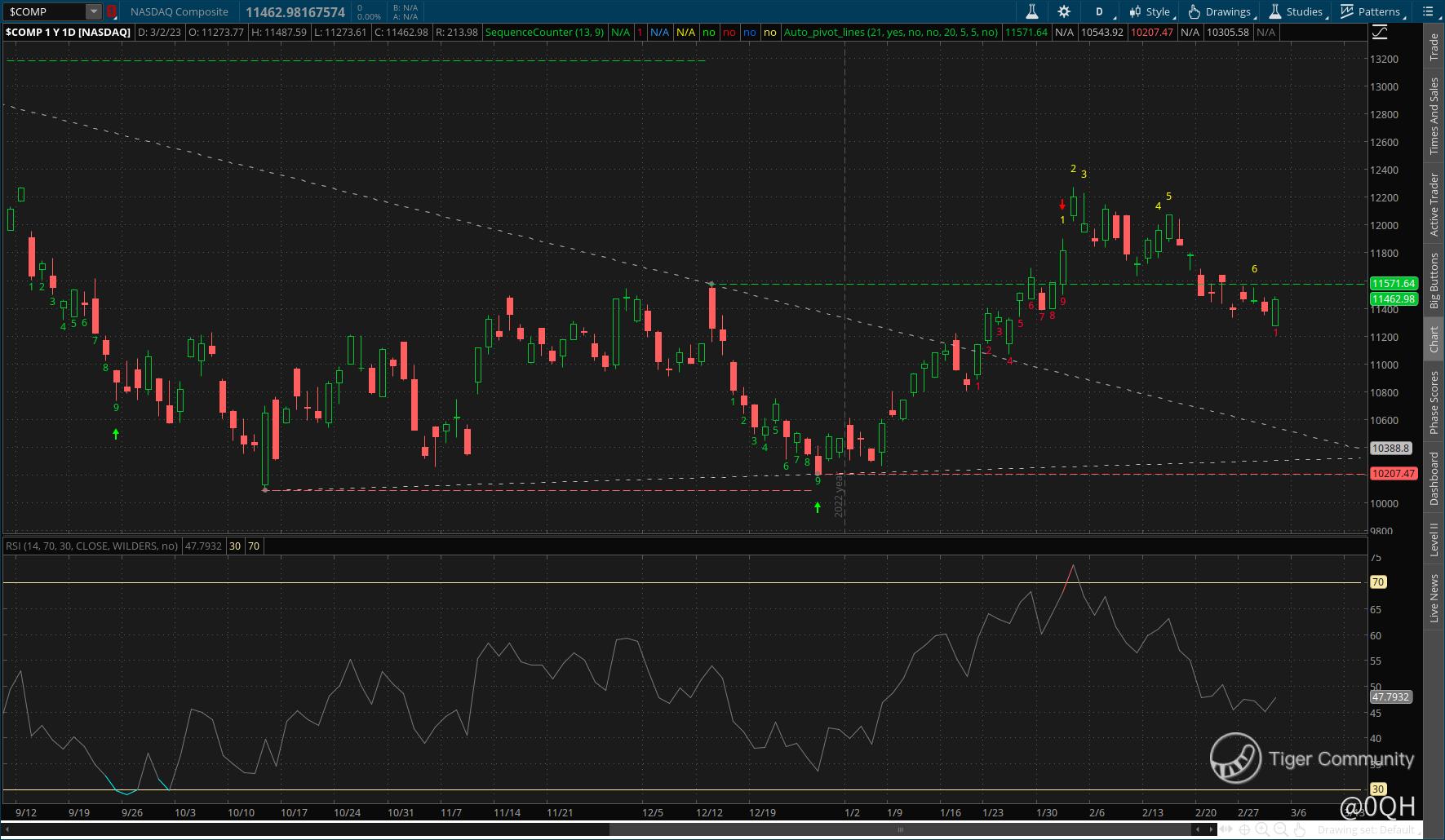This screenshot has width=1445, height=840.
Task: Open the Style dropdown menu
Action: pos(1150,11)
